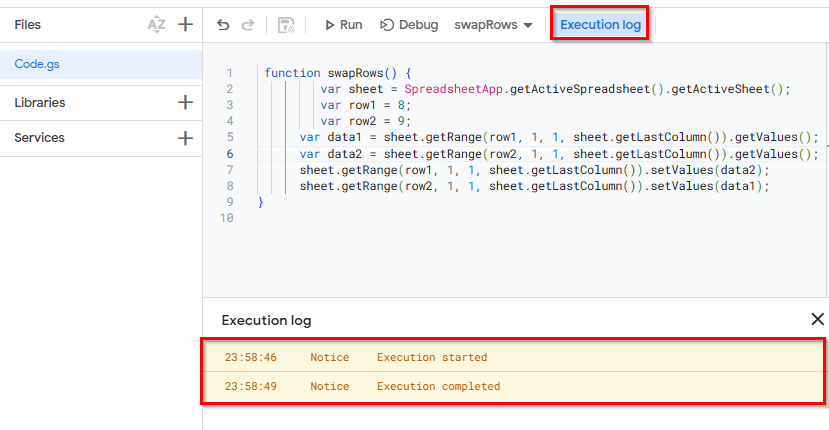The width and height of the screenshot is (829, 430).
Task: Click the Libraries section label
Action: (x=40, y=102)
